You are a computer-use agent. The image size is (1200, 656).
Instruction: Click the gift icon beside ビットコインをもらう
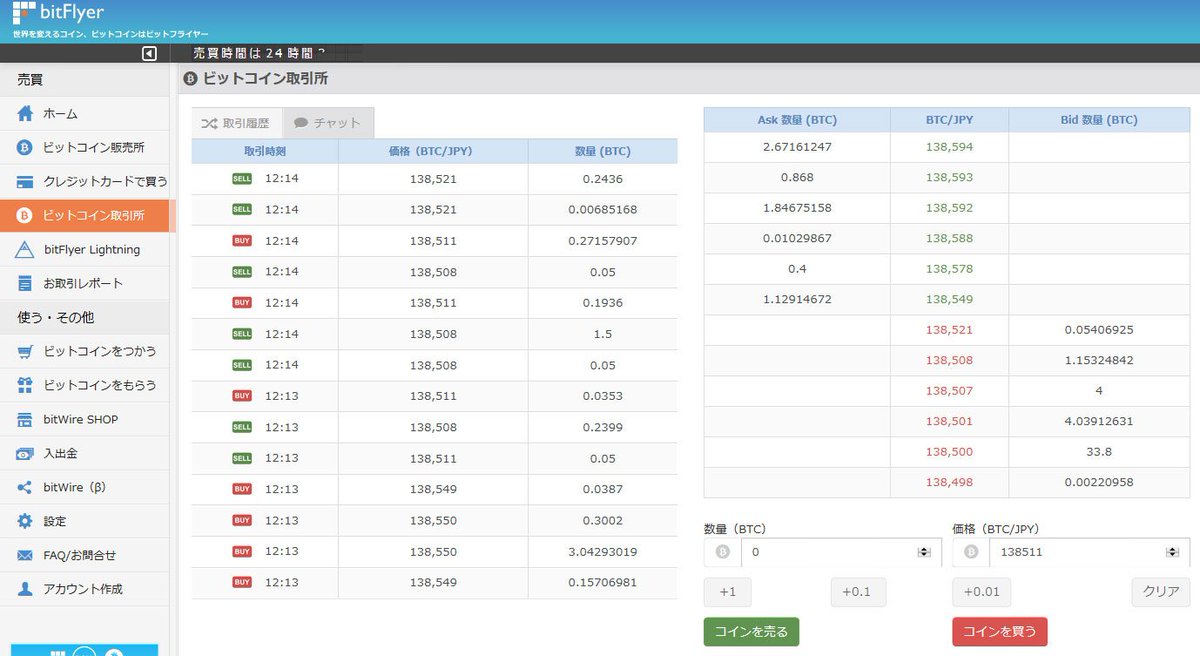coord(25,385)
